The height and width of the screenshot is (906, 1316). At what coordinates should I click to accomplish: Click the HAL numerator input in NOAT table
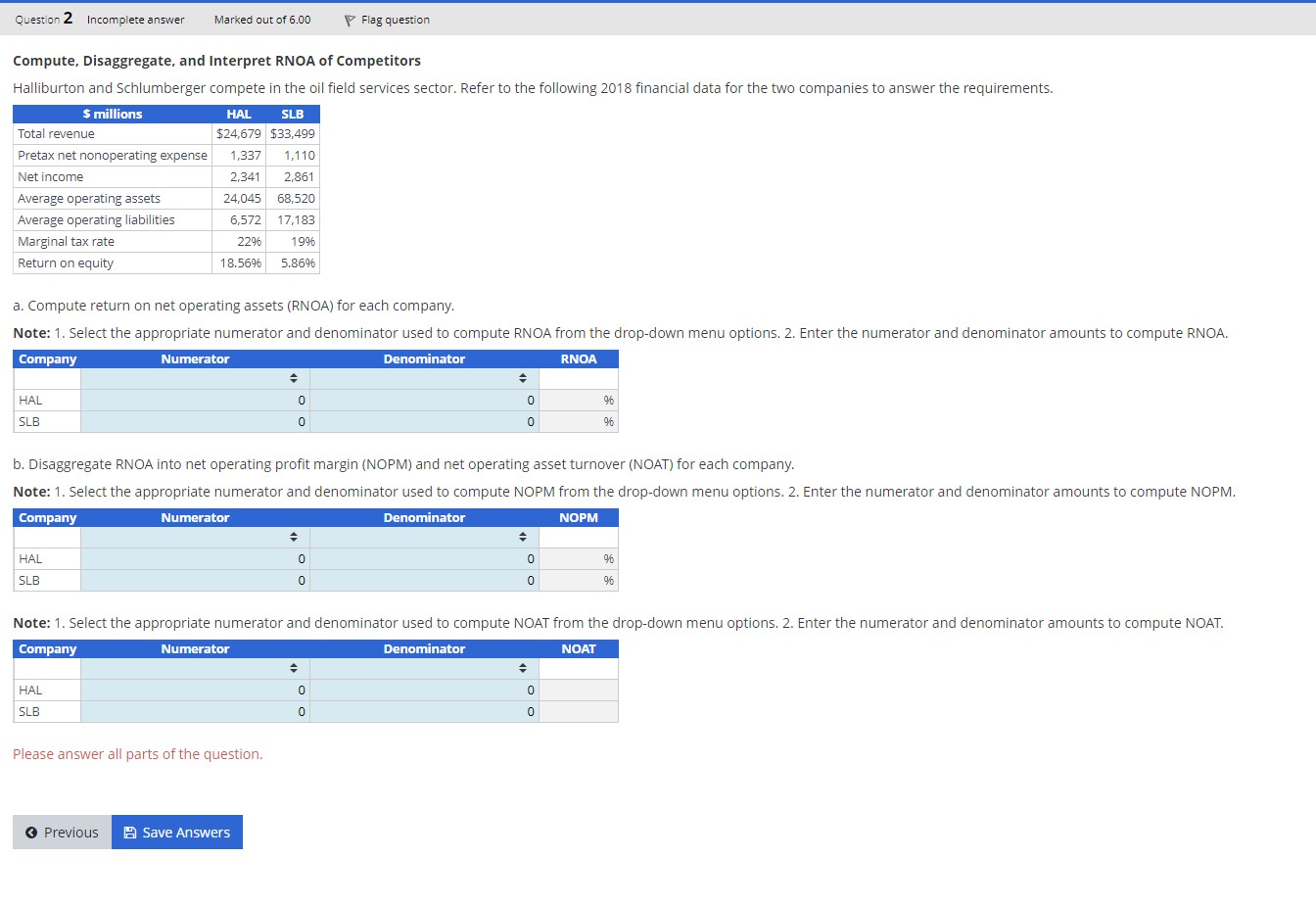[194, 690]
